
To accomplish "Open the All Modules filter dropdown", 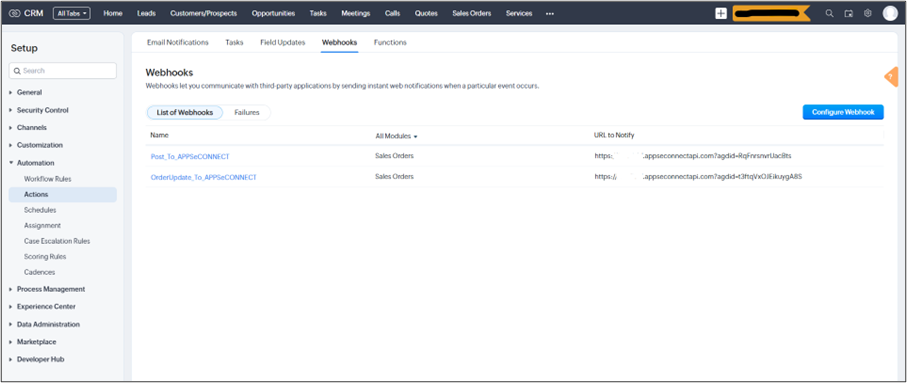I will pyautogui.click(x=396, y=137).
